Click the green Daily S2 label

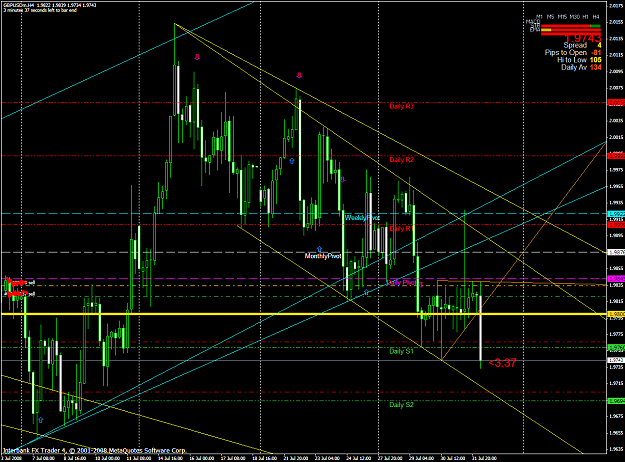pos(401,405)
